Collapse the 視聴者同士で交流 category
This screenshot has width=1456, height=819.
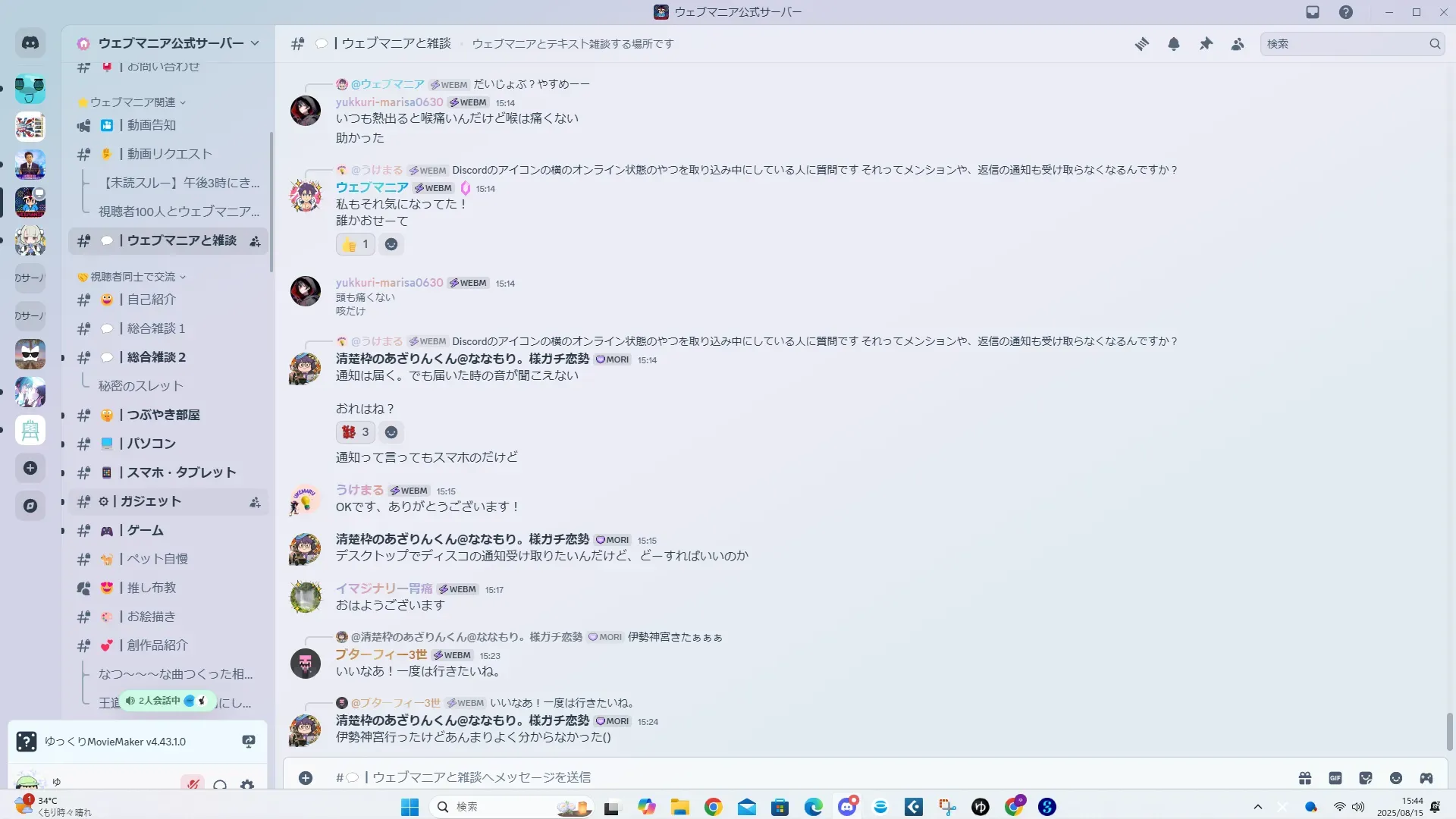click(x=133, y=277)
